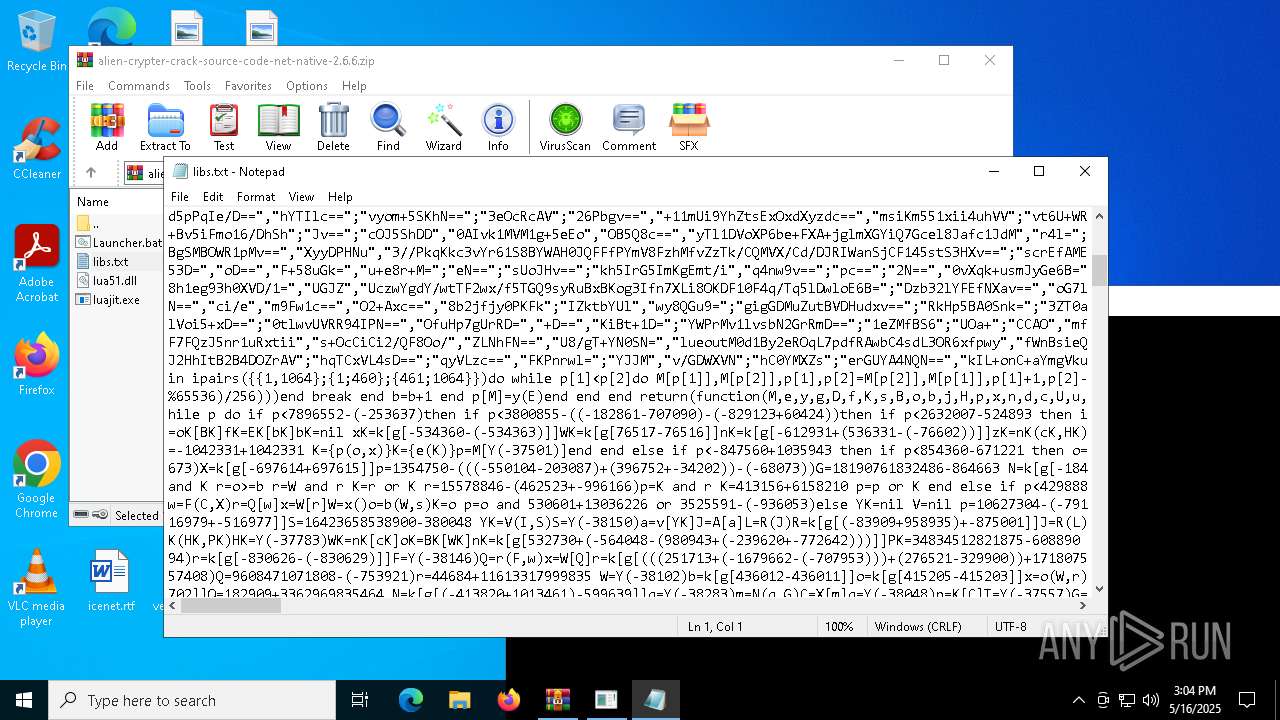This screenshot has width=1280, height=720.
Task: Click the Delete trash icon in WinRAR
Action: point(333,127)
